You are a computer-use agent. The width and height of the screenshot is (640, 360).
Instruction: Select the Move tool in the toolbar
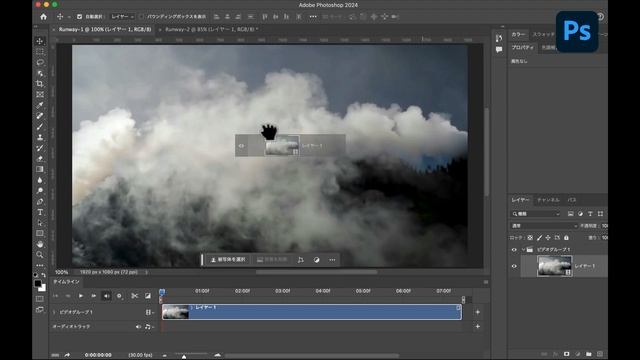pyautogui.click(x=40, y=41)
